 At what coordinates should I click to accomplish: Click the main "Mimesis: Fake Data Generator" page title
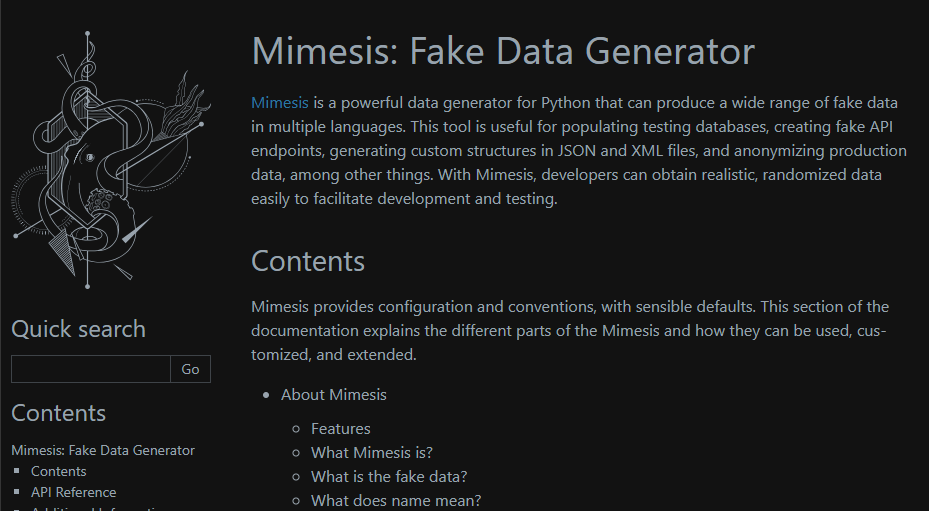pyautogui.click(x=503, y=50)
